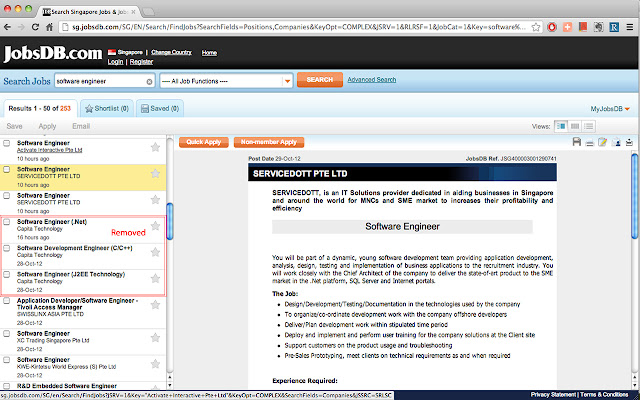Reload the page with refresh icon

[x=35, y=27]
